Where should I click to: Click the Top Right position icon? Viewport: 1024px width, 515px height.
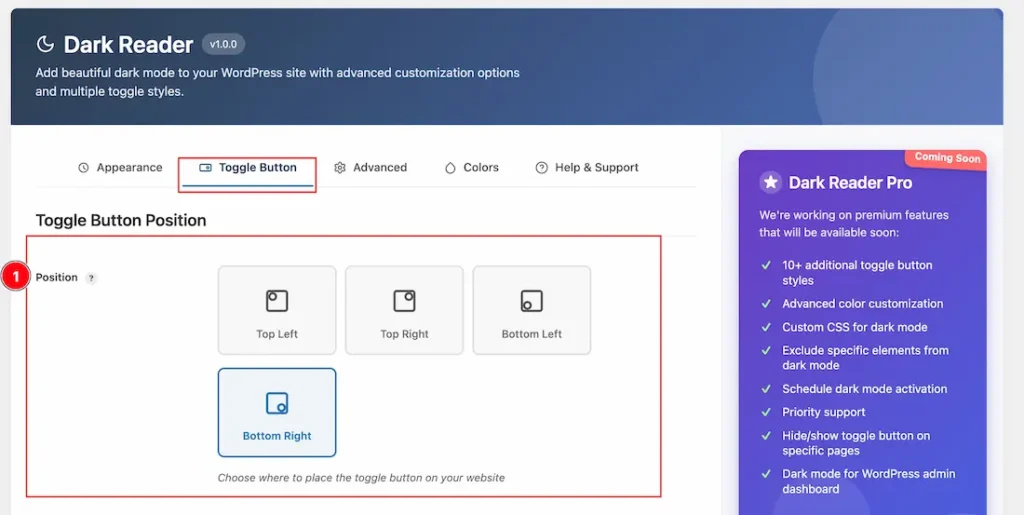pos(404,301)
